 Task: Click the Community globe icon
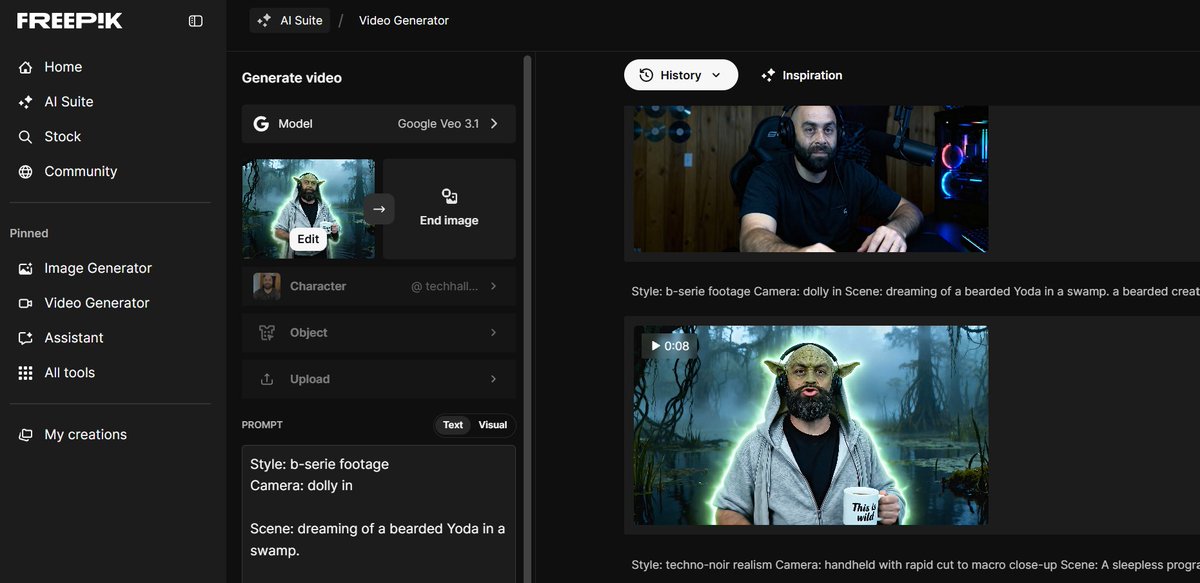click(26, 172)
